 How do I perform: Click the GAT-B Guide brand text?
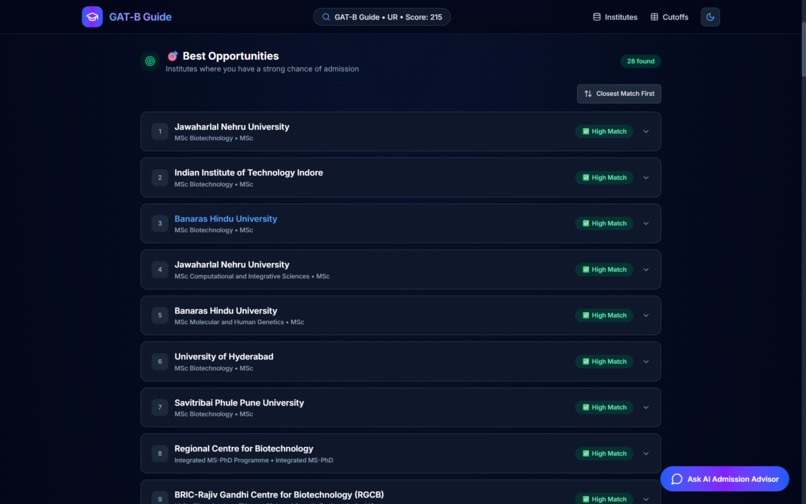(140, 17)
